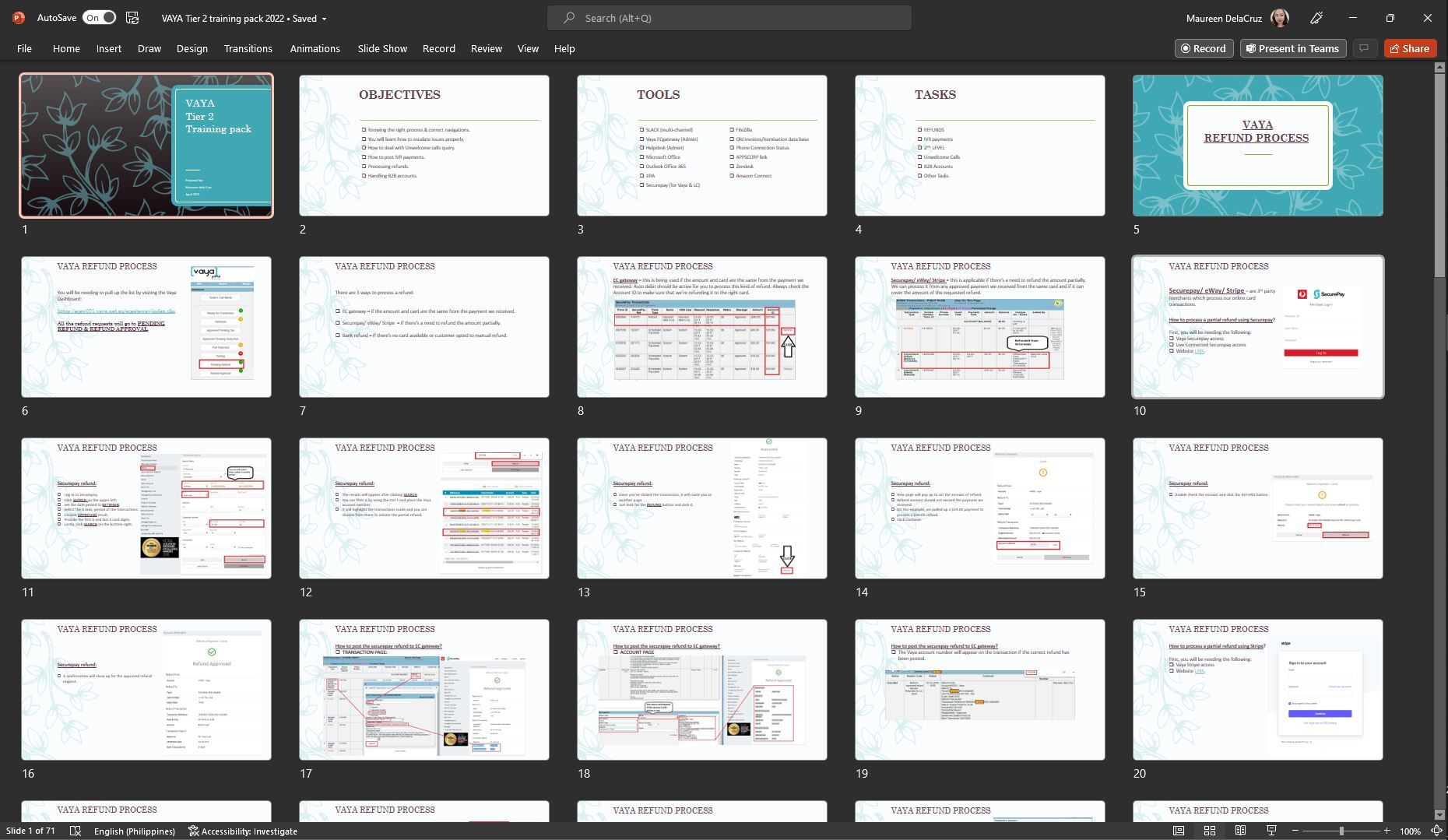The image size is (1448, 840).
Task: Click the PowerPoint app icon in title bar
Action: pyautogui.click(x=19, y=17)
